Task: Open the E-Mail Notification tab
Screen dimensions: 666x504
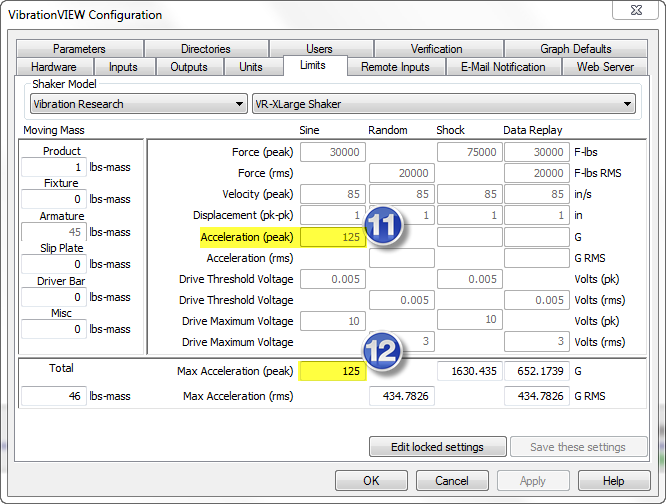Action: (x=503, y=67)
